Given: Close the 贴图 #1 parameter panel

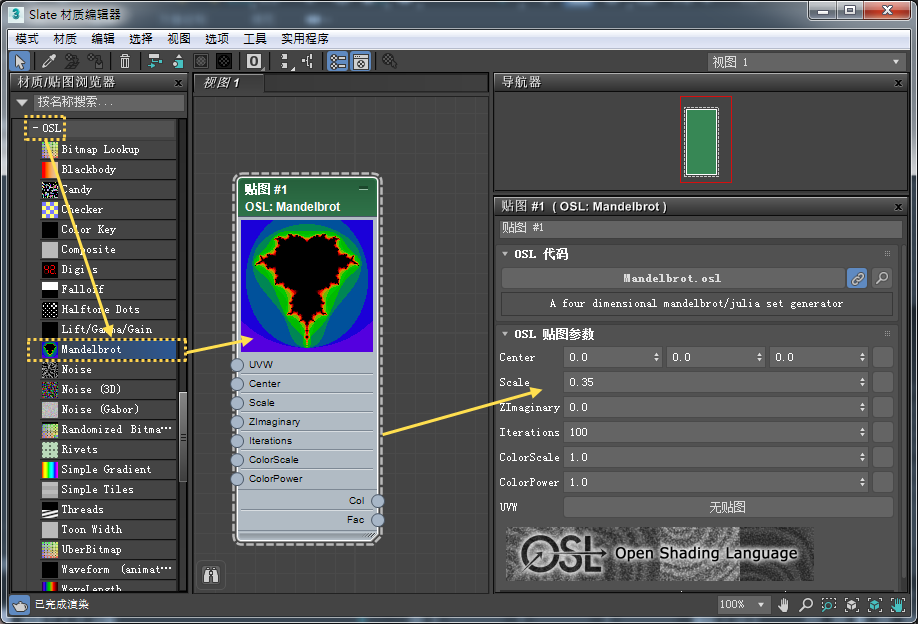Looking at the screenshot, I should click(x=899, y=207).
